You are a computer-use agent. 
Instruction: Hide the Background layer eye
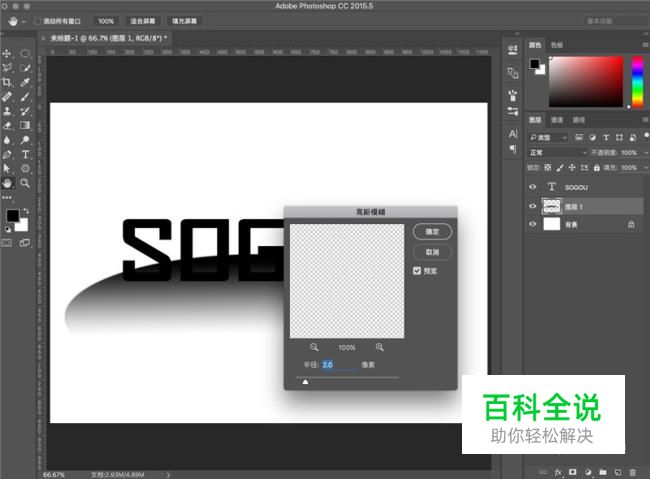533,224
